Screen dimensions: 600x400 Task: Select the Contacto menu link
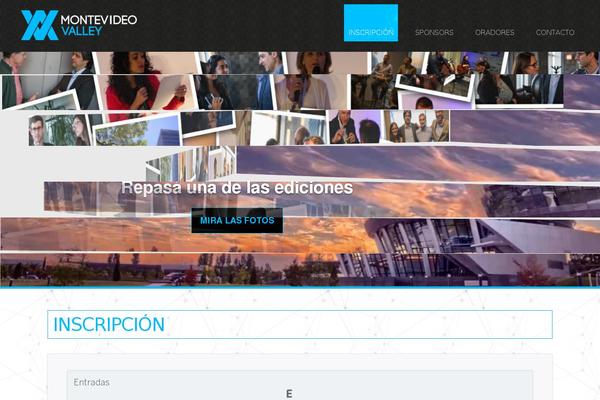click(x=555, y=33)
